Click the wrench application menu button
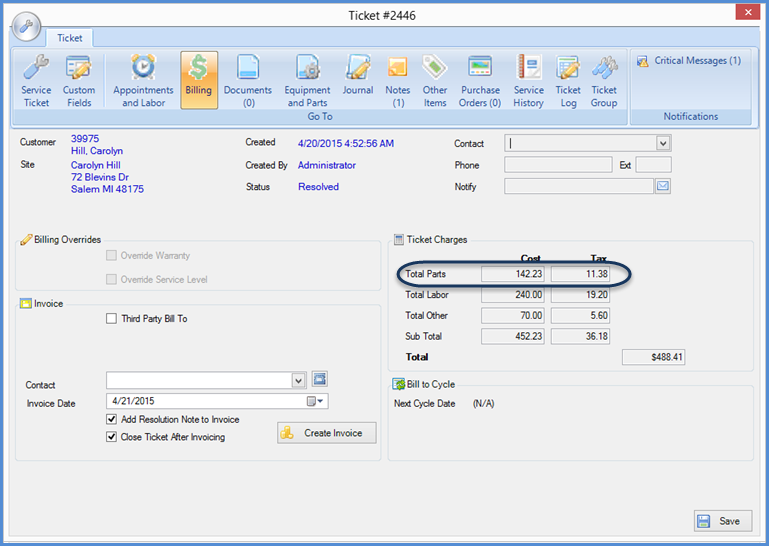 (x=26, y=26)
